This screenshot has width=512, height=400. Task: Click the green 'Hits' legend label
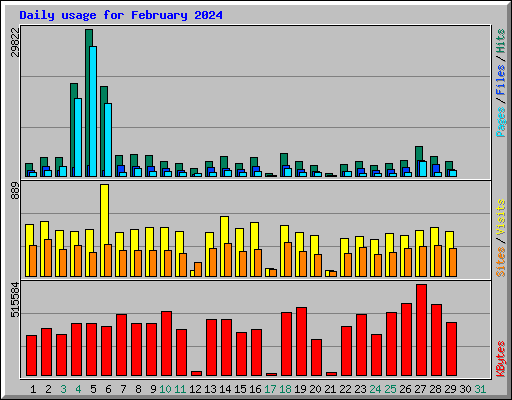[500, 41]
